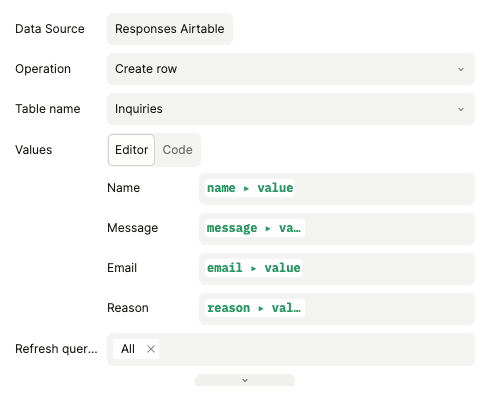
Task: Click the Table name chevron arrow
Action: click(461, 109)
